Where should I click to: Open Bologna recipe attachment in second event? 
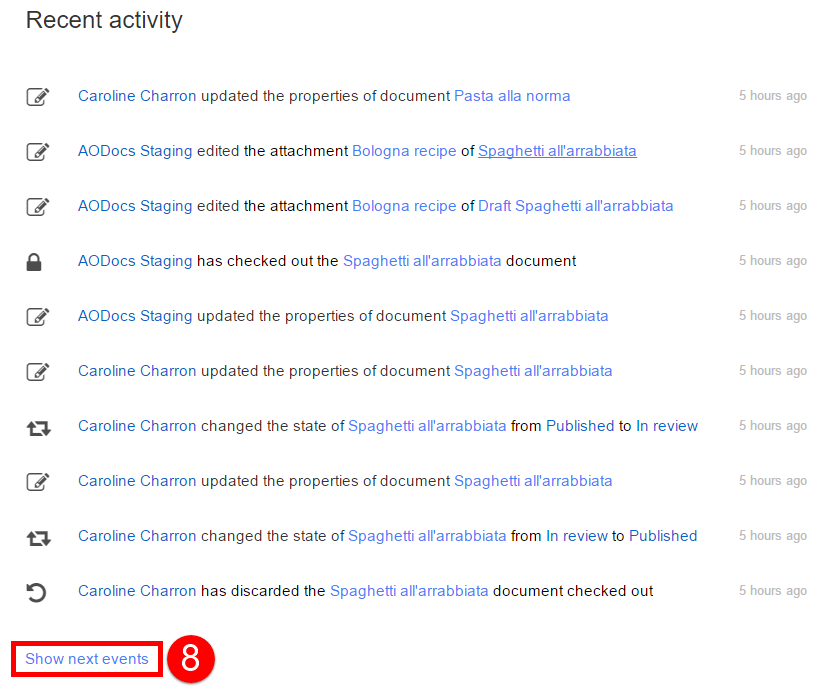click(404, 151)
